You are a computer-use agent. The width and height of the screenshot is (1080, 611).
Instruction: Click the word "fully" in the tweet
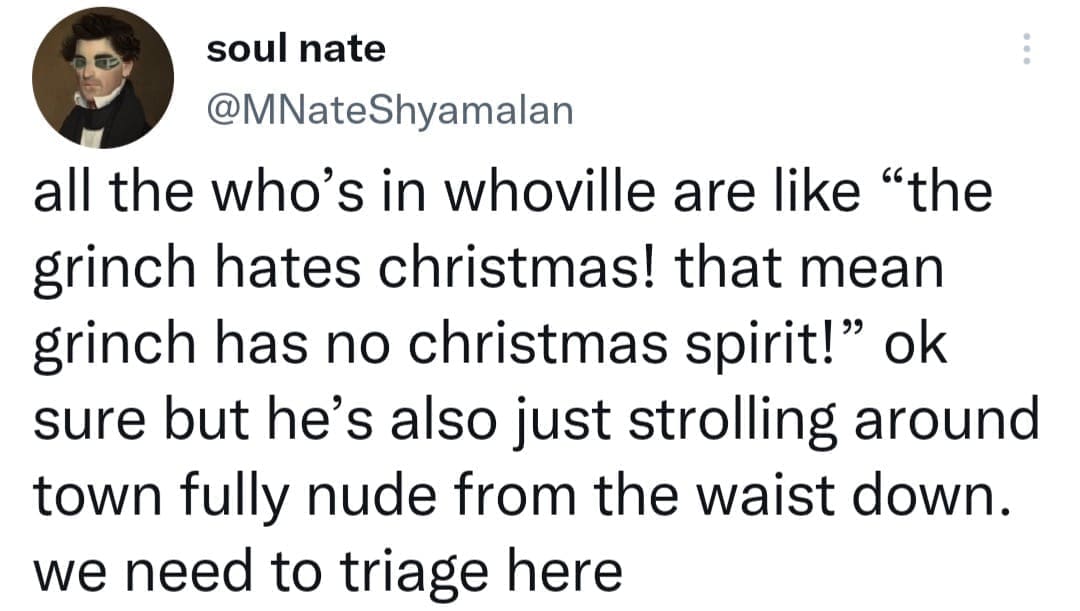(x=224, y=497)
